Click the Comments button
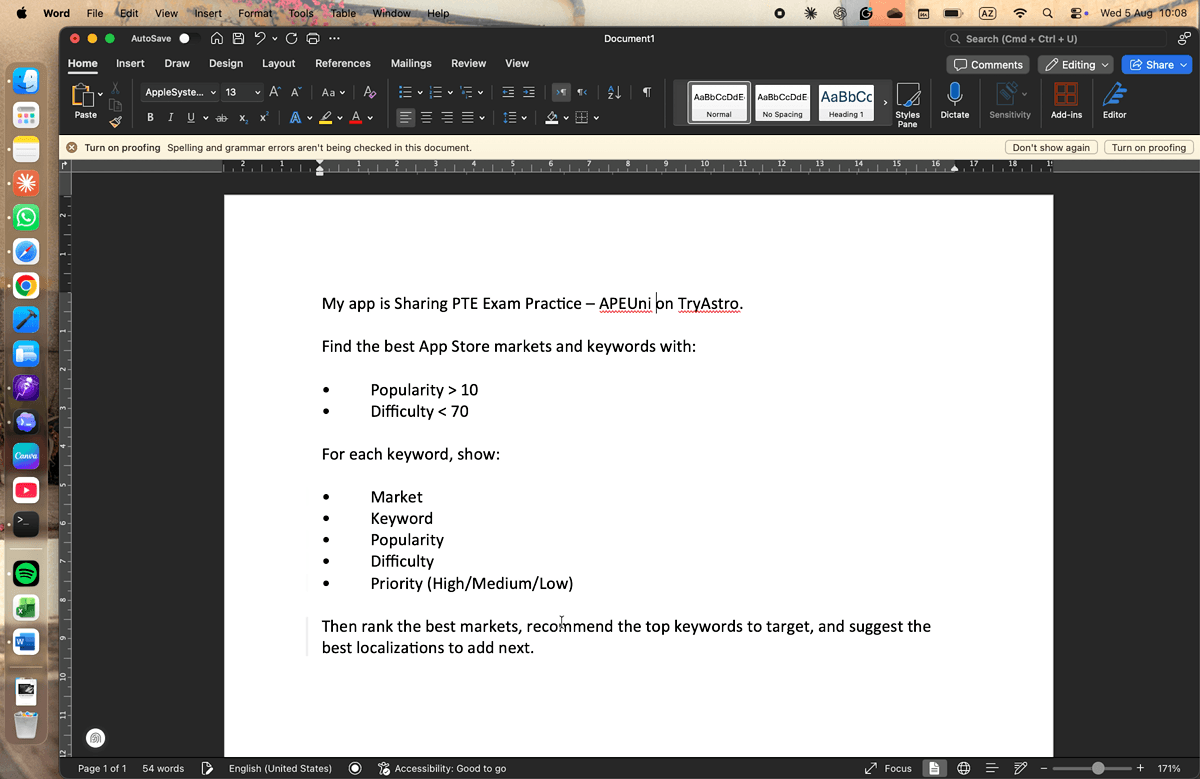The height and width of the screenshot is (779, 1200). (x=988, y=64)
